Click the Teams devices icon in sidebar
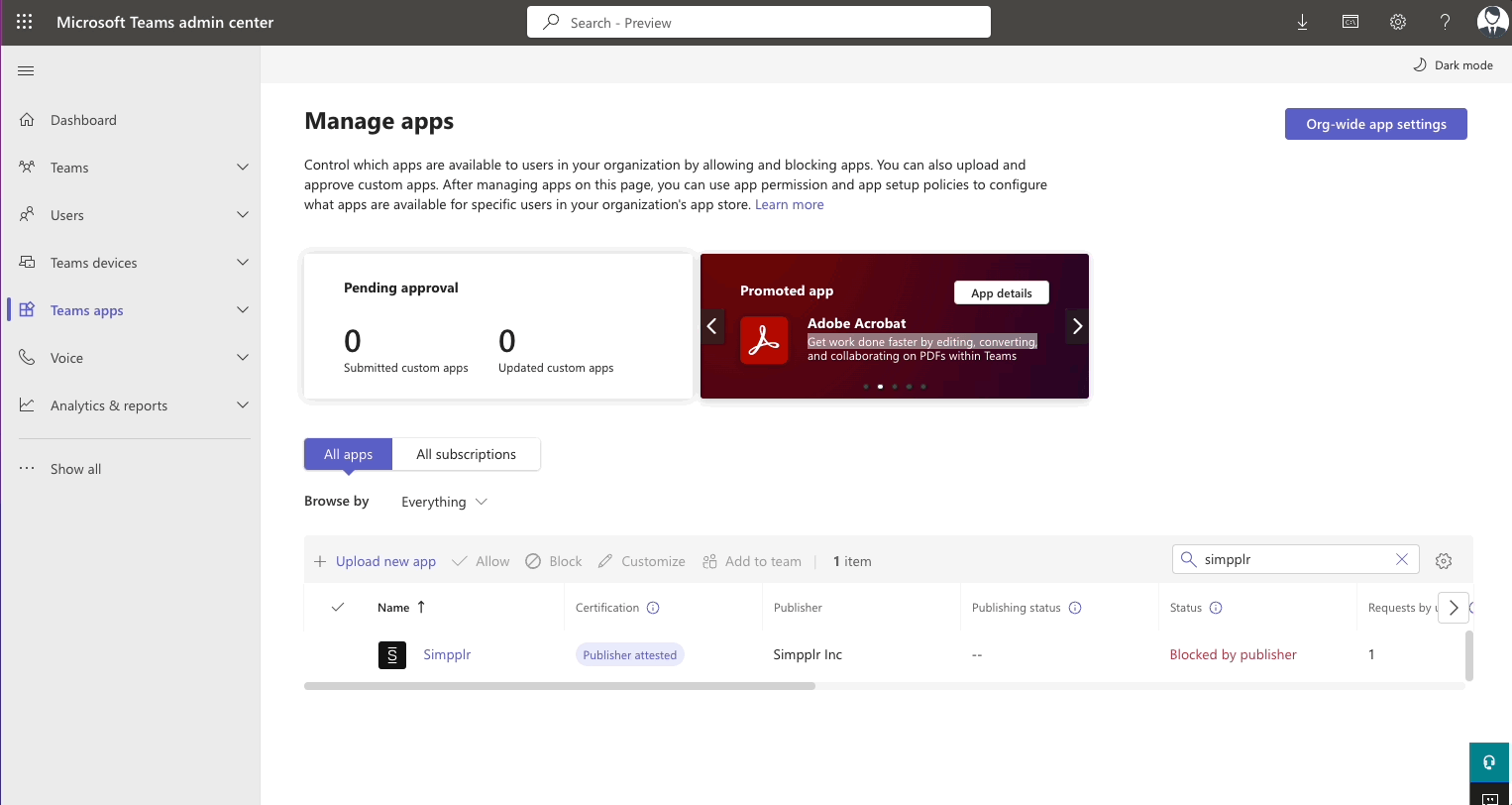1512x805 pixels. 27,263
